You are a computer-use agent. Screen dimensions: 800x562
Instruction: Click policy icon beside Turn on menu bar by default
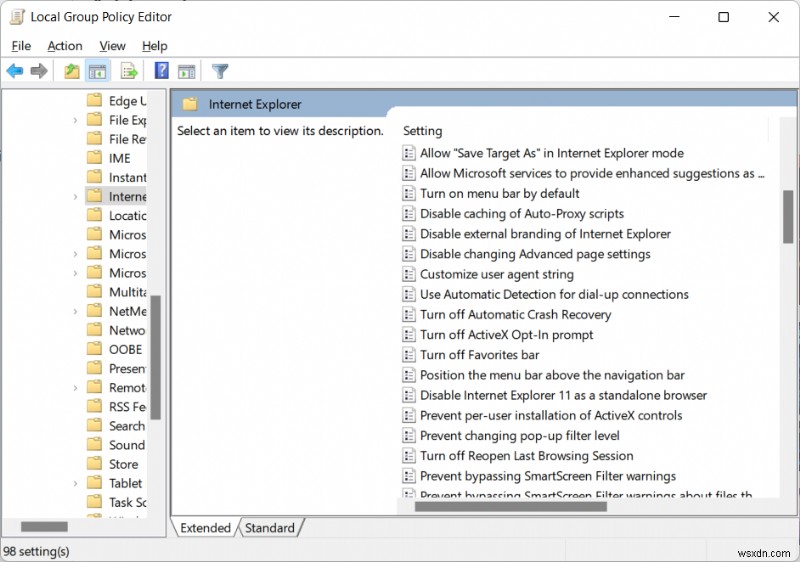409,193
